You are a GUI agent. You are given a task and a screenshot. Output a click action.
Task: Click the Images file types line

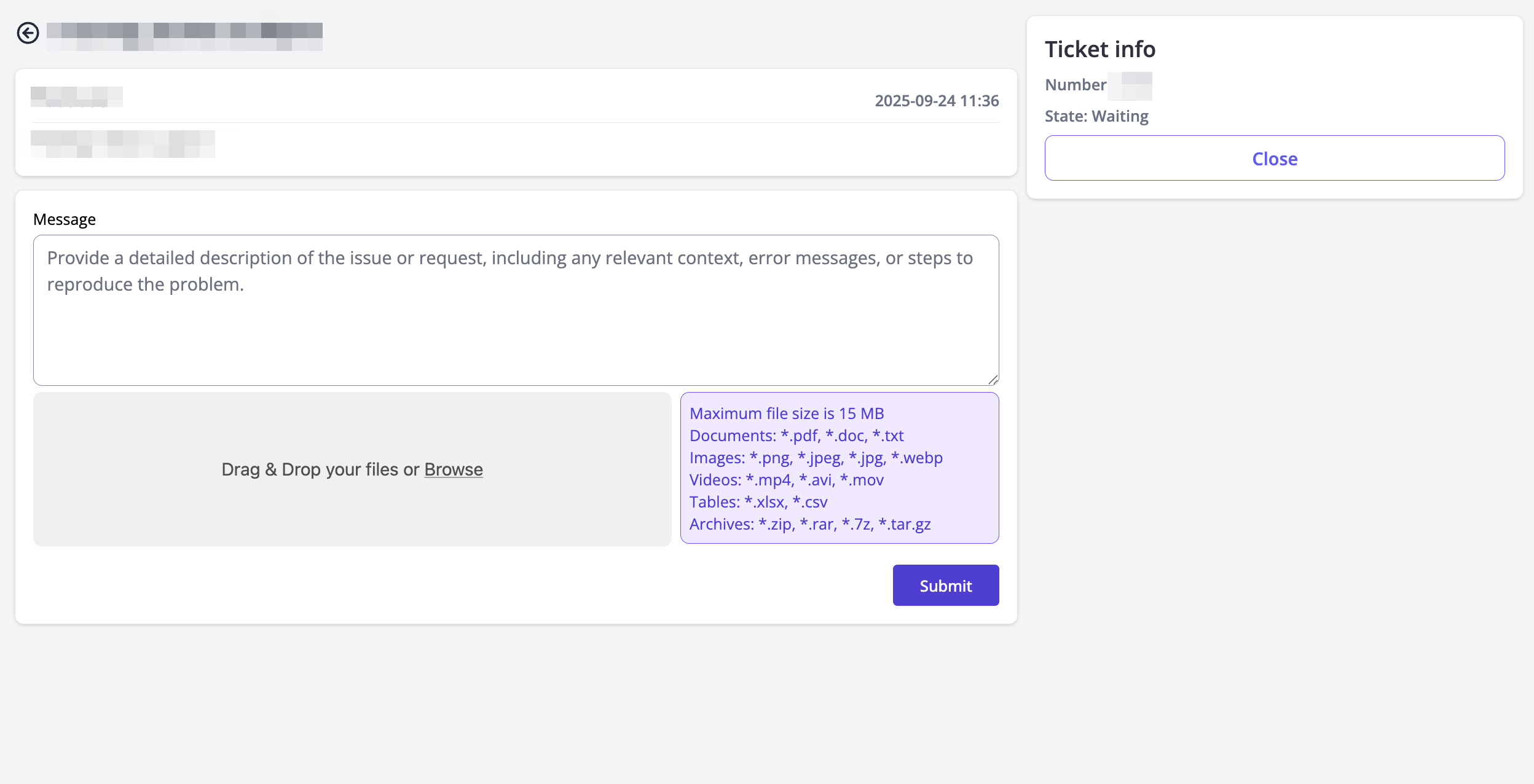(816, 458)
